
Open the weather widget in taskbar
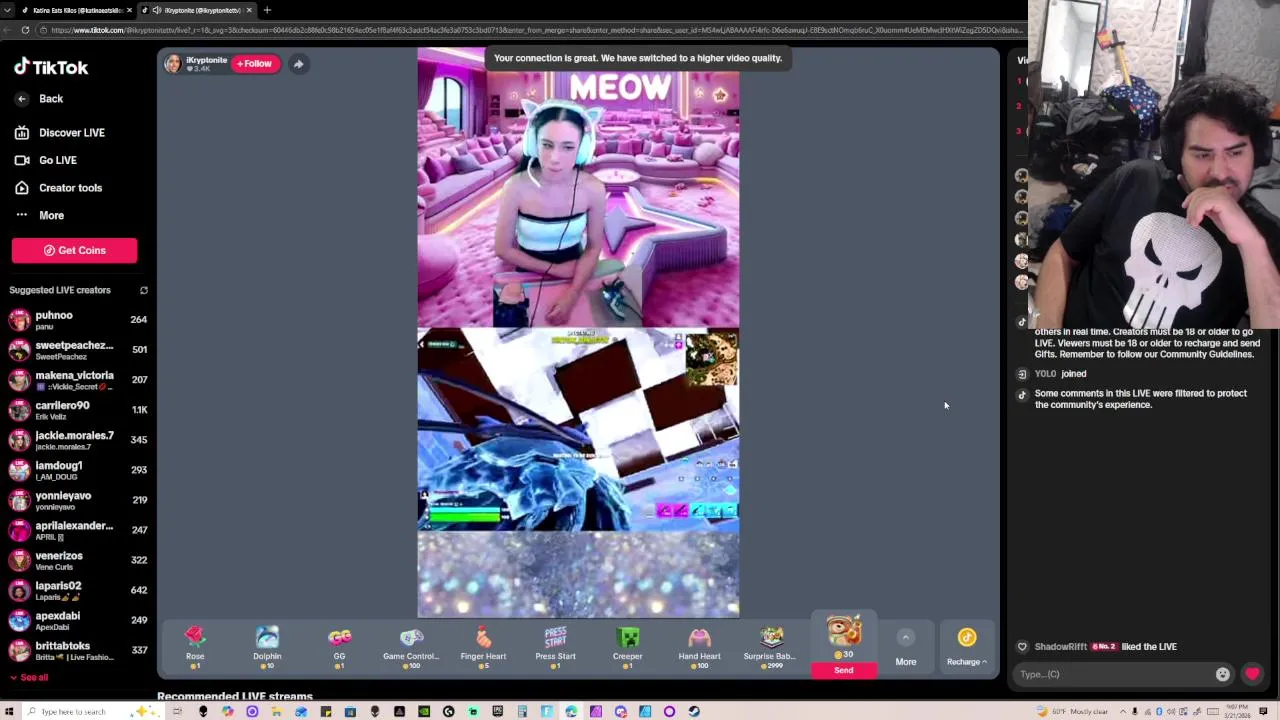click(1073, 711)
